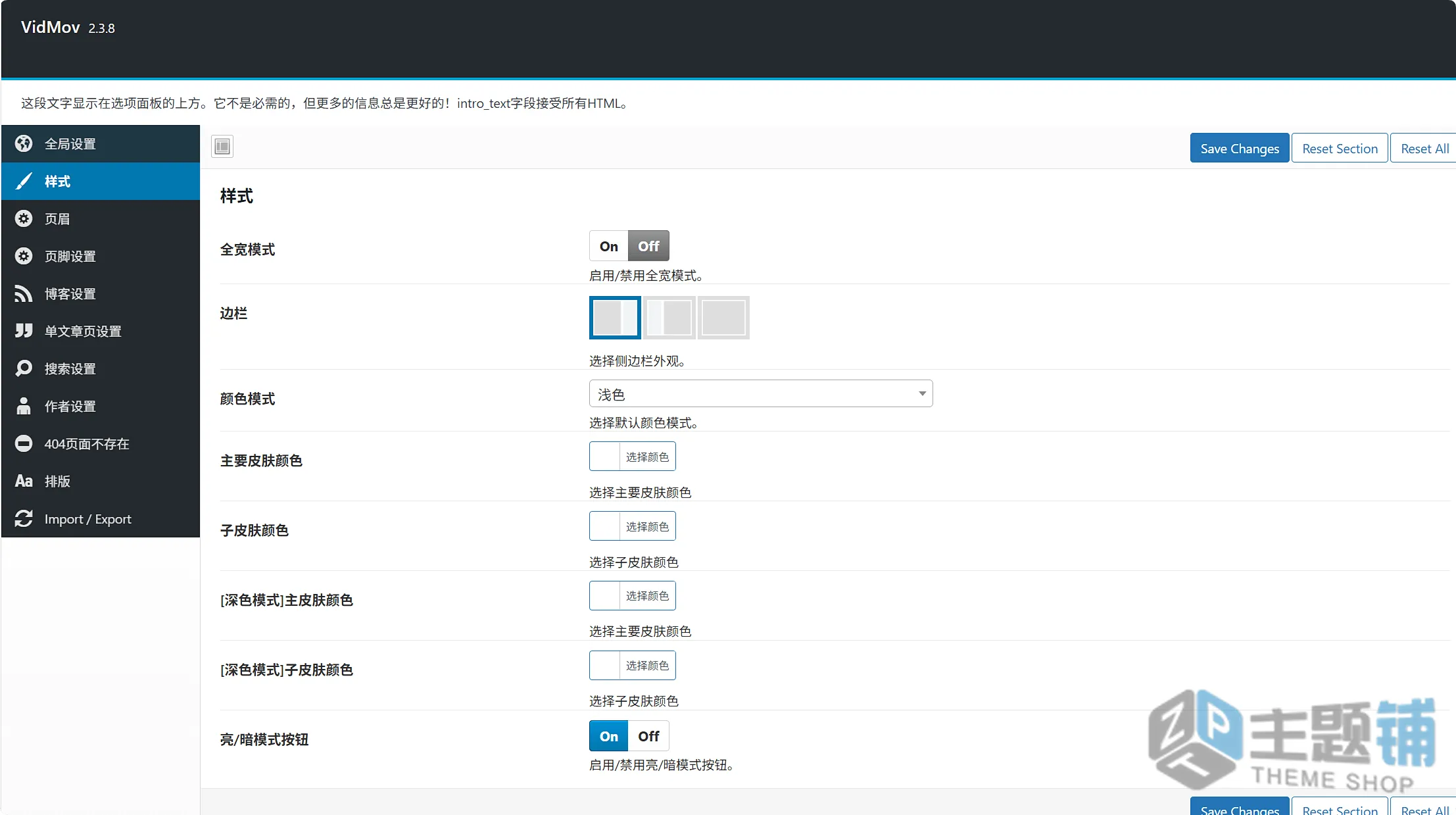The width and height of the screenshot is (1456, 815).
Task: Click the 样式 section heading
Action: 237,196
